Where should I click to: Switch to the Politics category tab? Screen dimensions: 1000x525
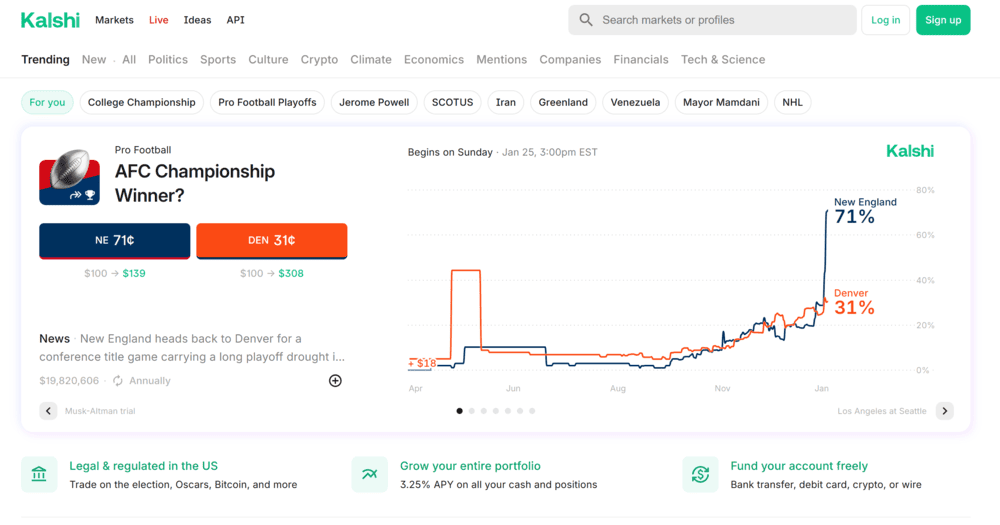tap(168, 59)
